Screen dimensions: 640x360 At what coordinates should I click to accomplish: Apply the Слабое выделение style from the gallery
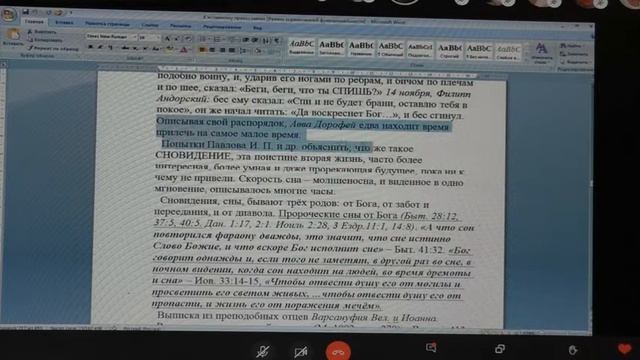click(x=508, y=52)
